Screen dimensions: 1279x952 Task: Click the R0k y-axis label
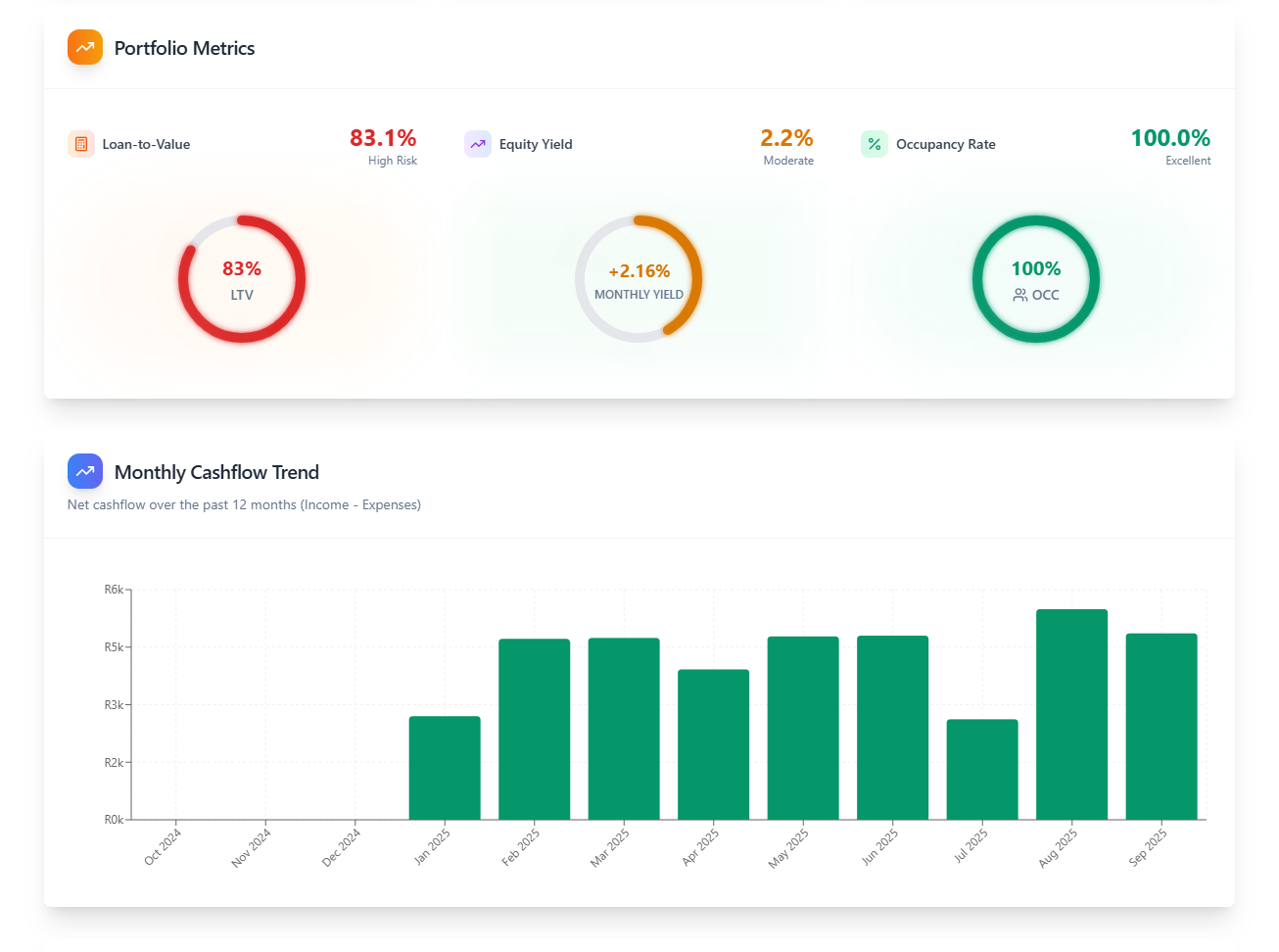point(114,820)
